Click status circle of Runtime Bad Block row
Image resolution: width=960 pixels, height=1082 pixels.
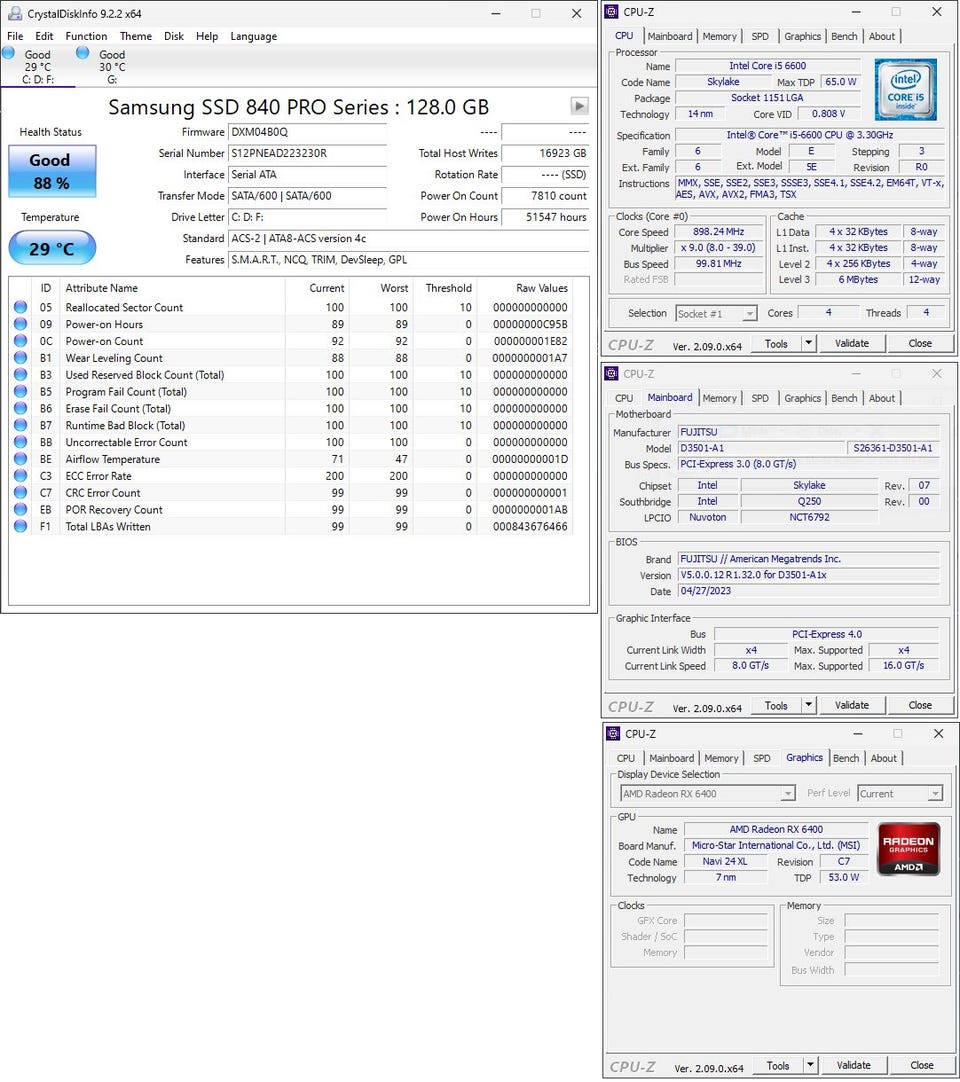[21, 426]
